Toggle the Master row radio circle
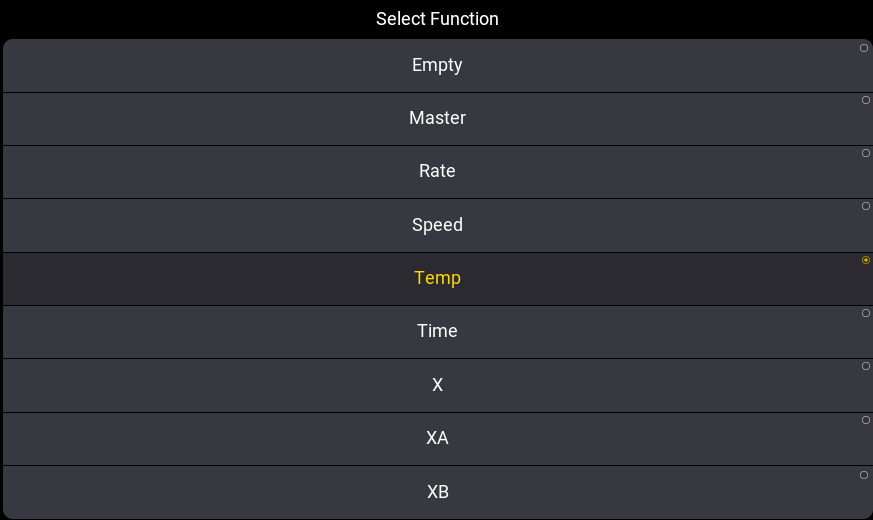 tap(864, 100)
